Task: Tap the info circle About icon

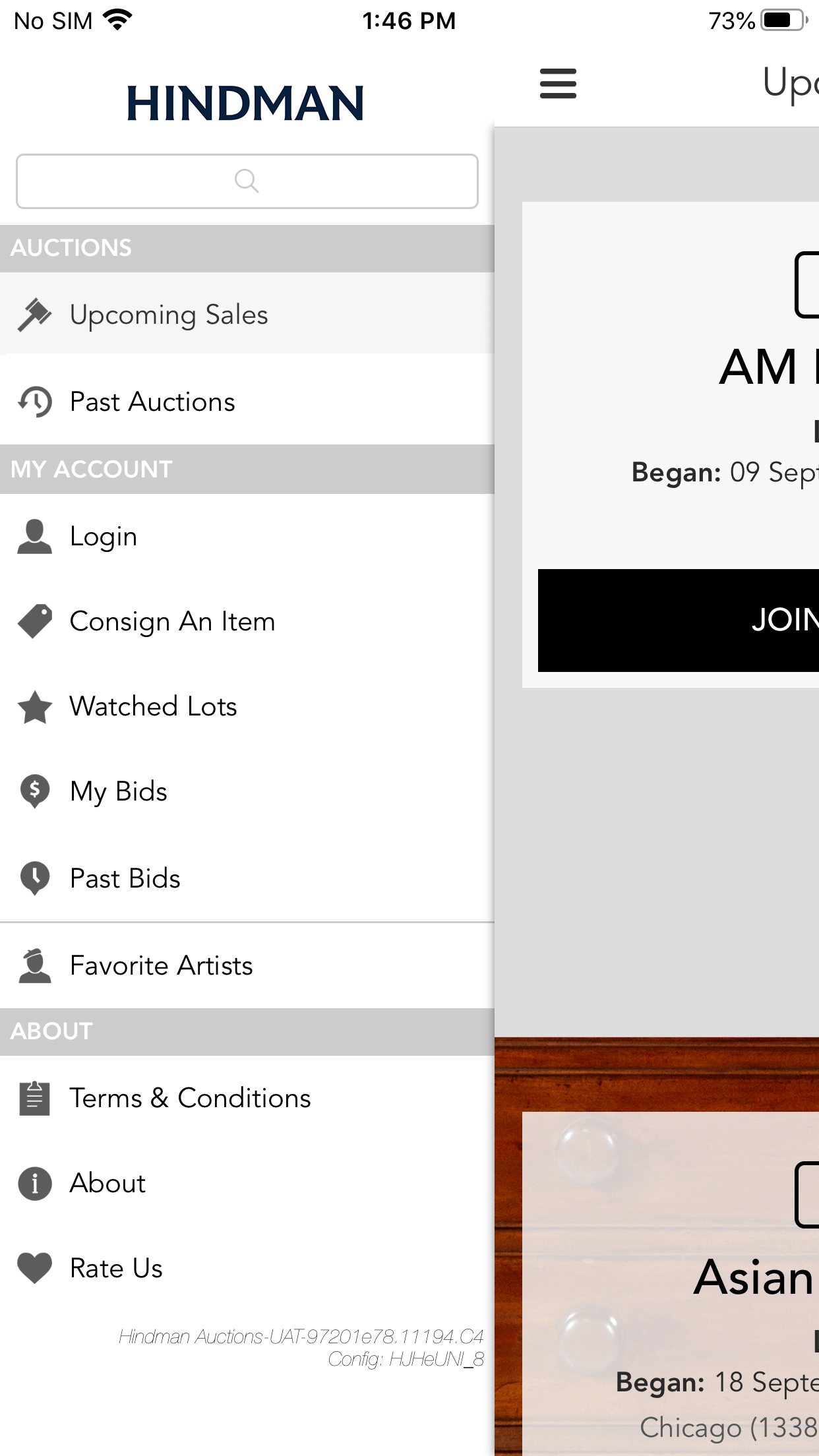Action: pos(34,1183)
